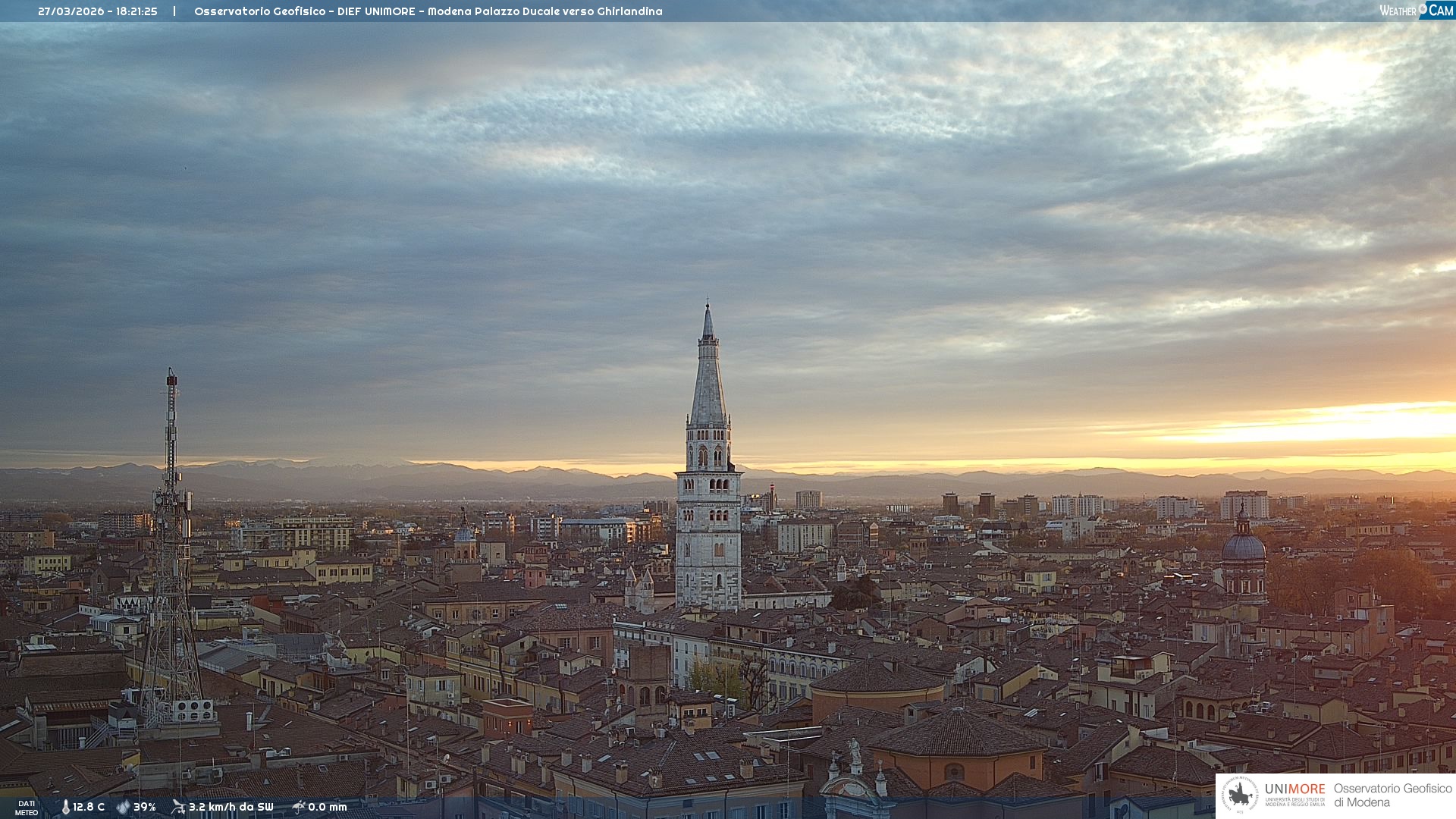Click the 3.2 km/h da SW wind reading

231,807
